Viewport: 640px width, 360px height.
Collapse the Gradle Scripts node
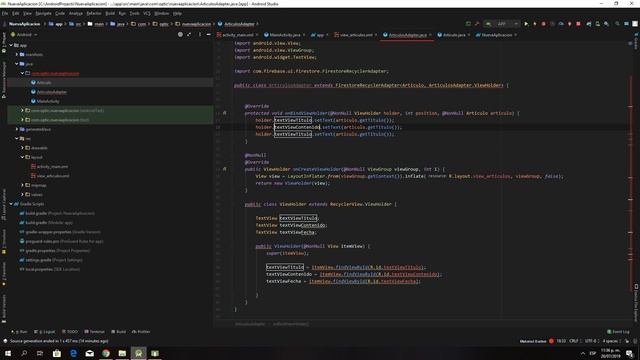coord(11,204)
